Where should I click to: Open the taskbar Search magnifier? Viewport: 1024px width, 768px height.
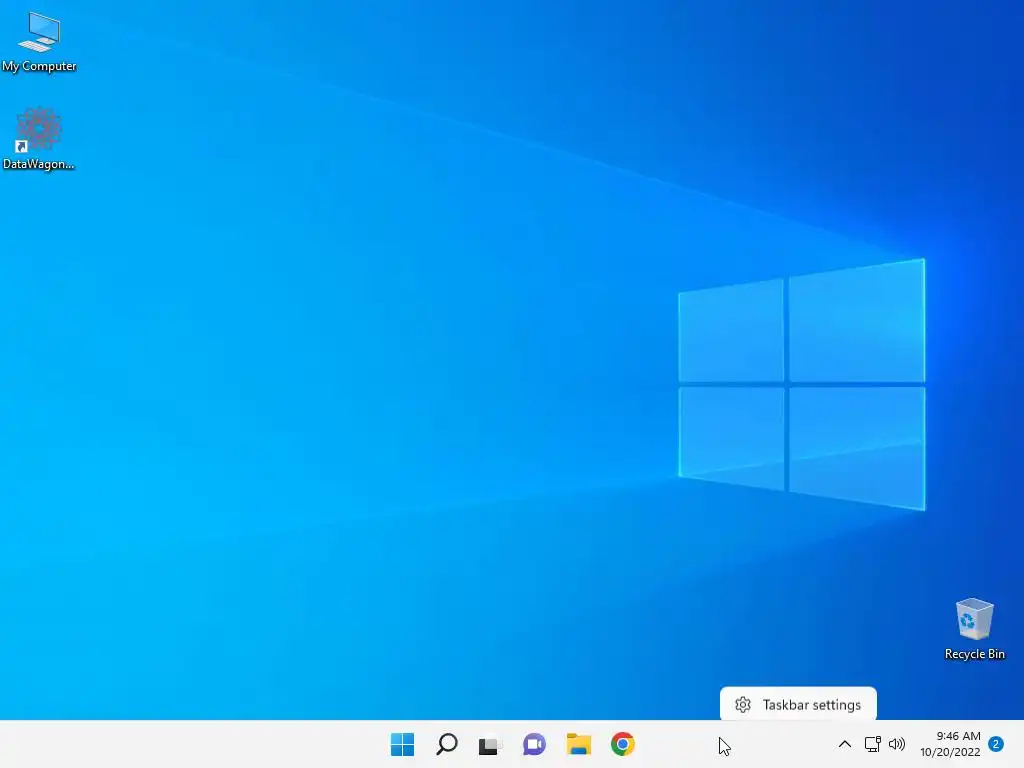point(447,744)
